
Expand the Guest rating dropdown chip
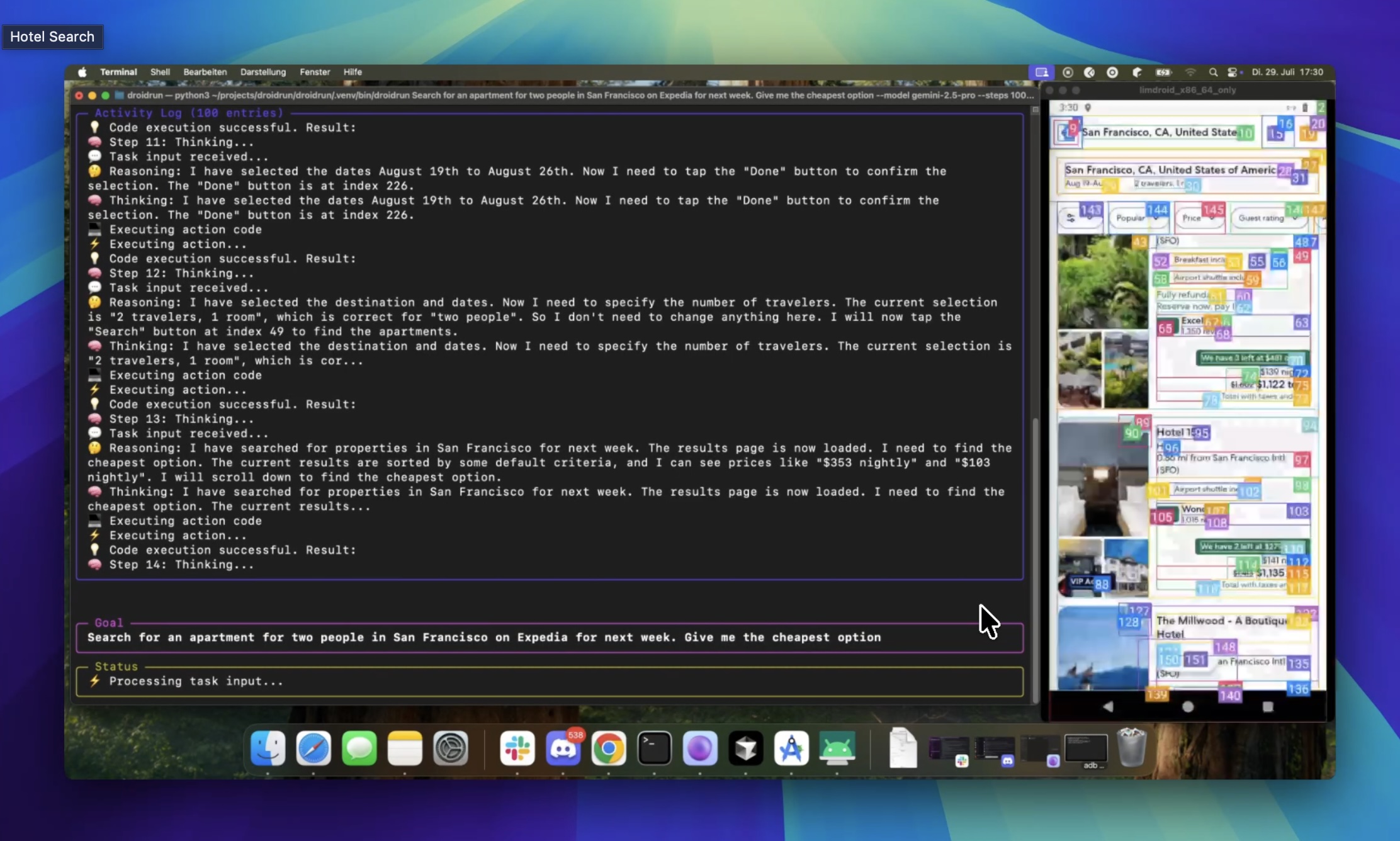click(x=1264, y=218)
